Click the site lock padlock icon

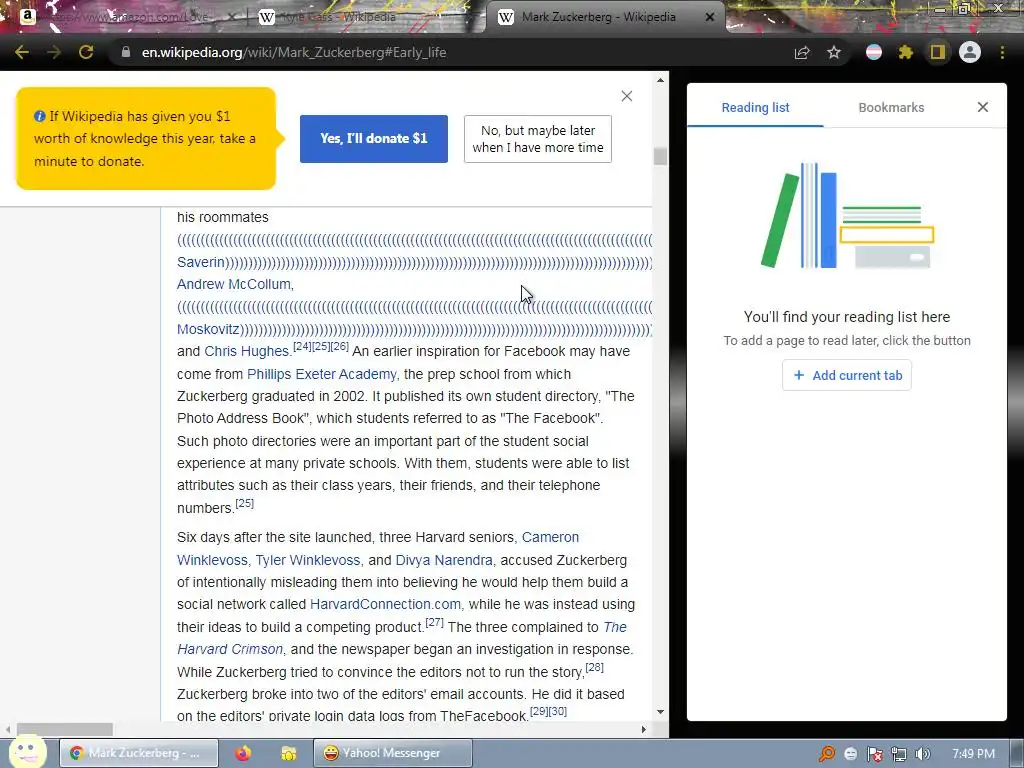(126, 52)
